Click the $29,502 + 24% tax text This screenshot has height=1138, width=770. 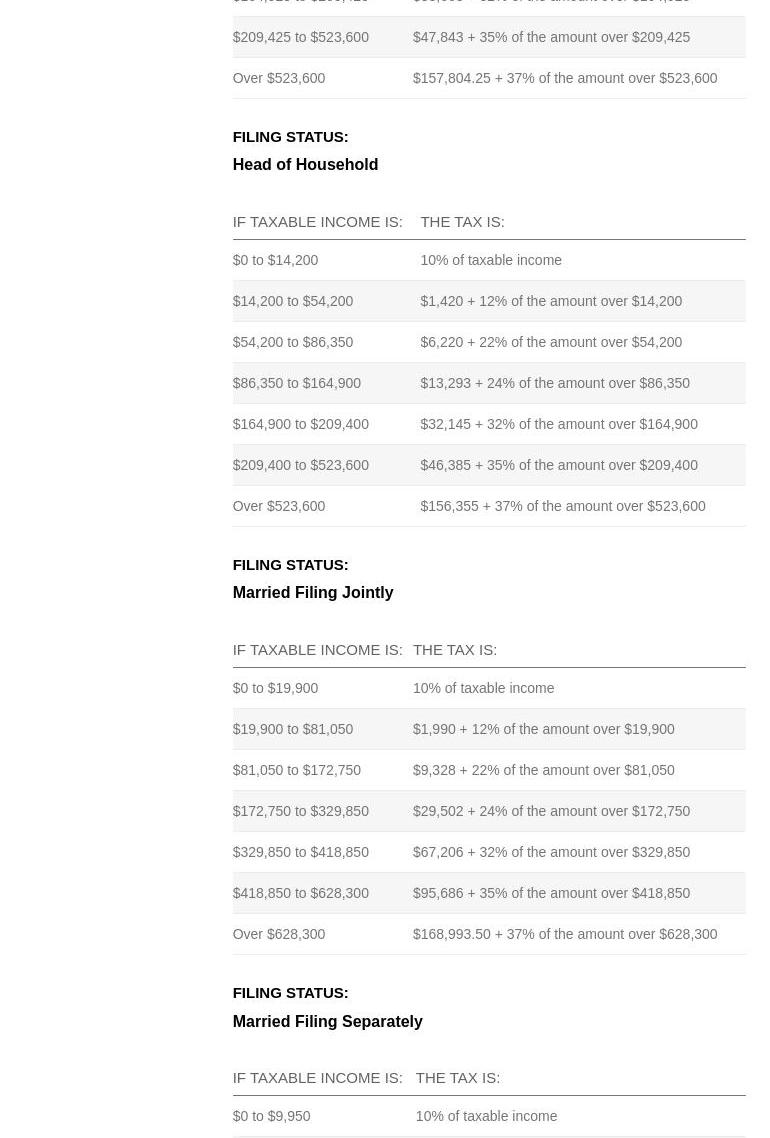tap(551, 811)
